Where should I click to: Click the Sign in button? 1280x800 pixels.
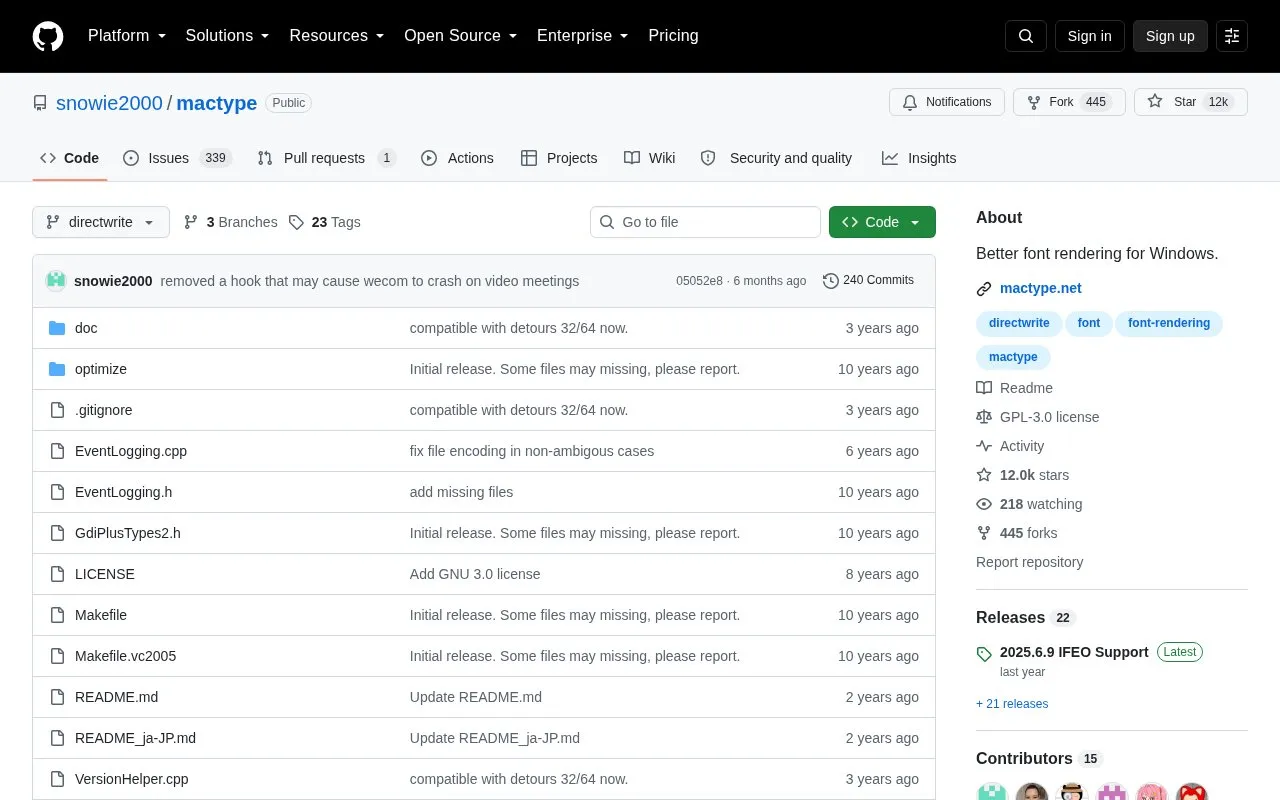pos(1089,36)
